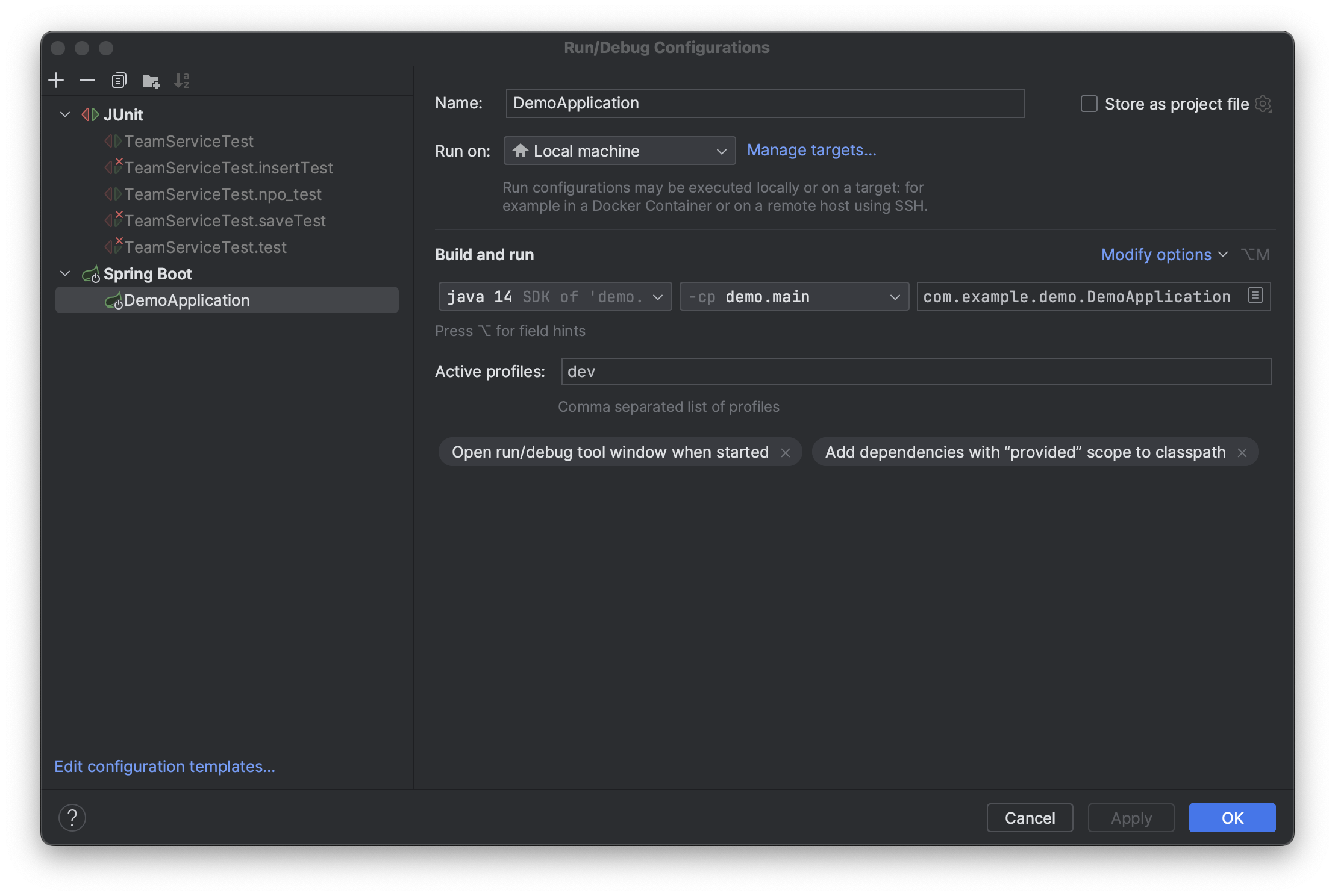Collapse the Spring Boot tree node
The width and height of the screenshot is (1335, 896).
pos(65,273)
